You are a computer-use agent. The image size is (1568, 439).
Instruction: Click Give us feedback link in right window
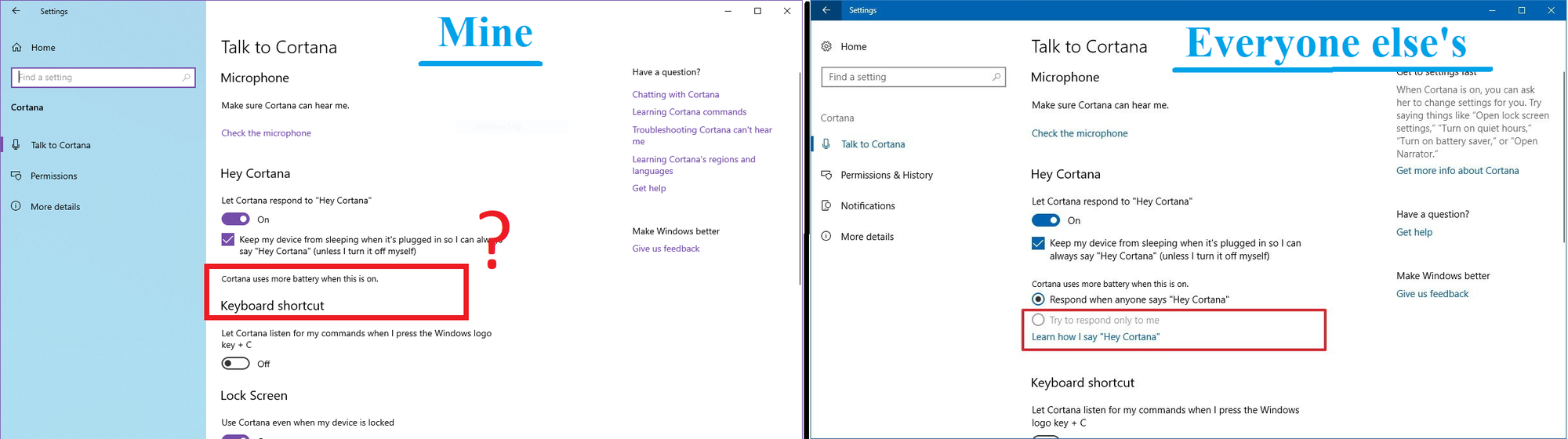[1432, 294]
